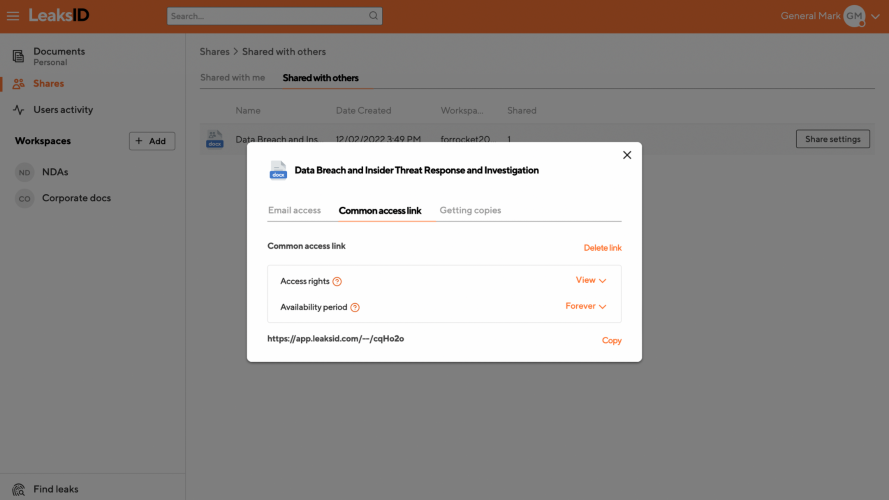
Task: Open Find leaks
Action: click(56, 489)
